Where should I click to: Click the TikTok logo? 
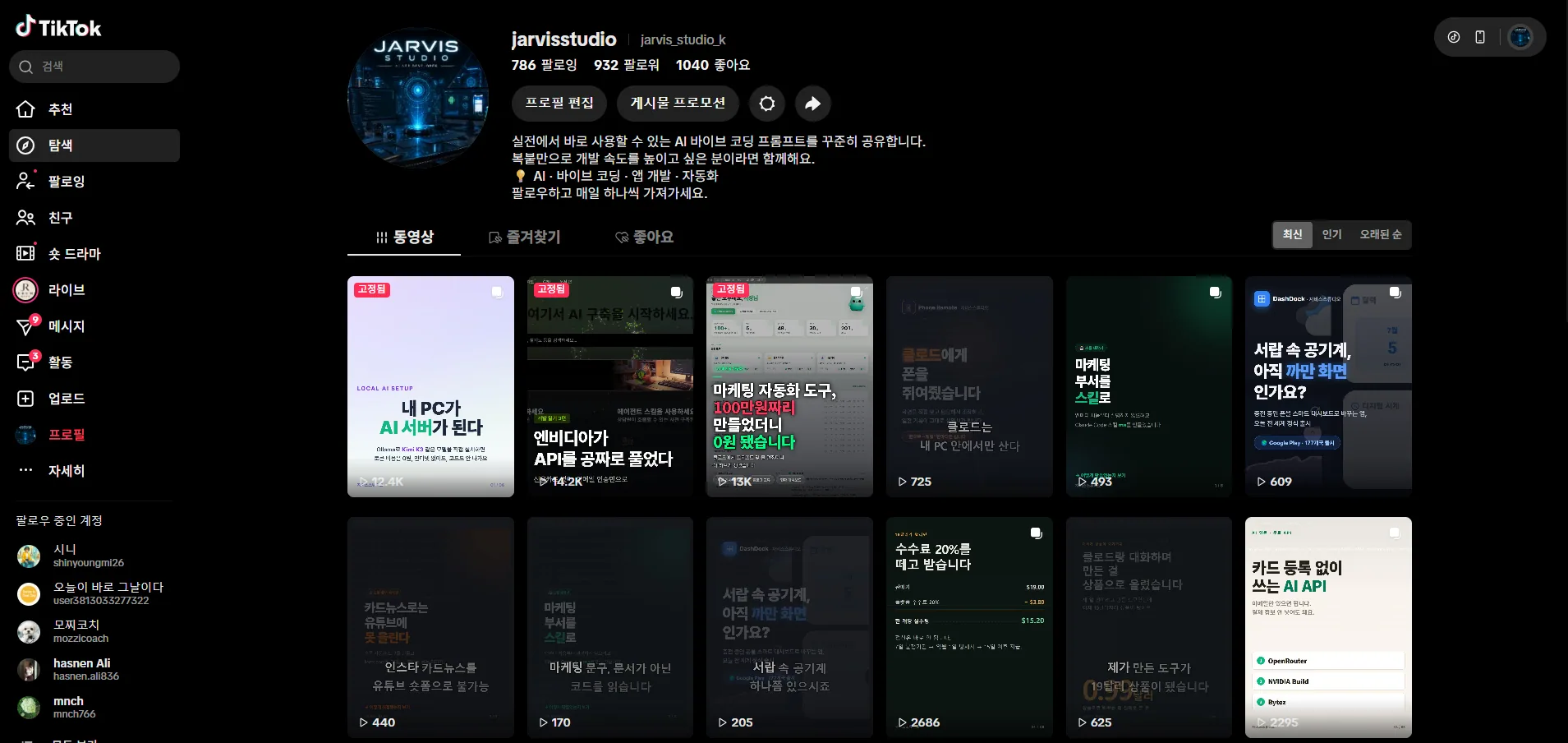pyautogui.click(x=58, y=27)
